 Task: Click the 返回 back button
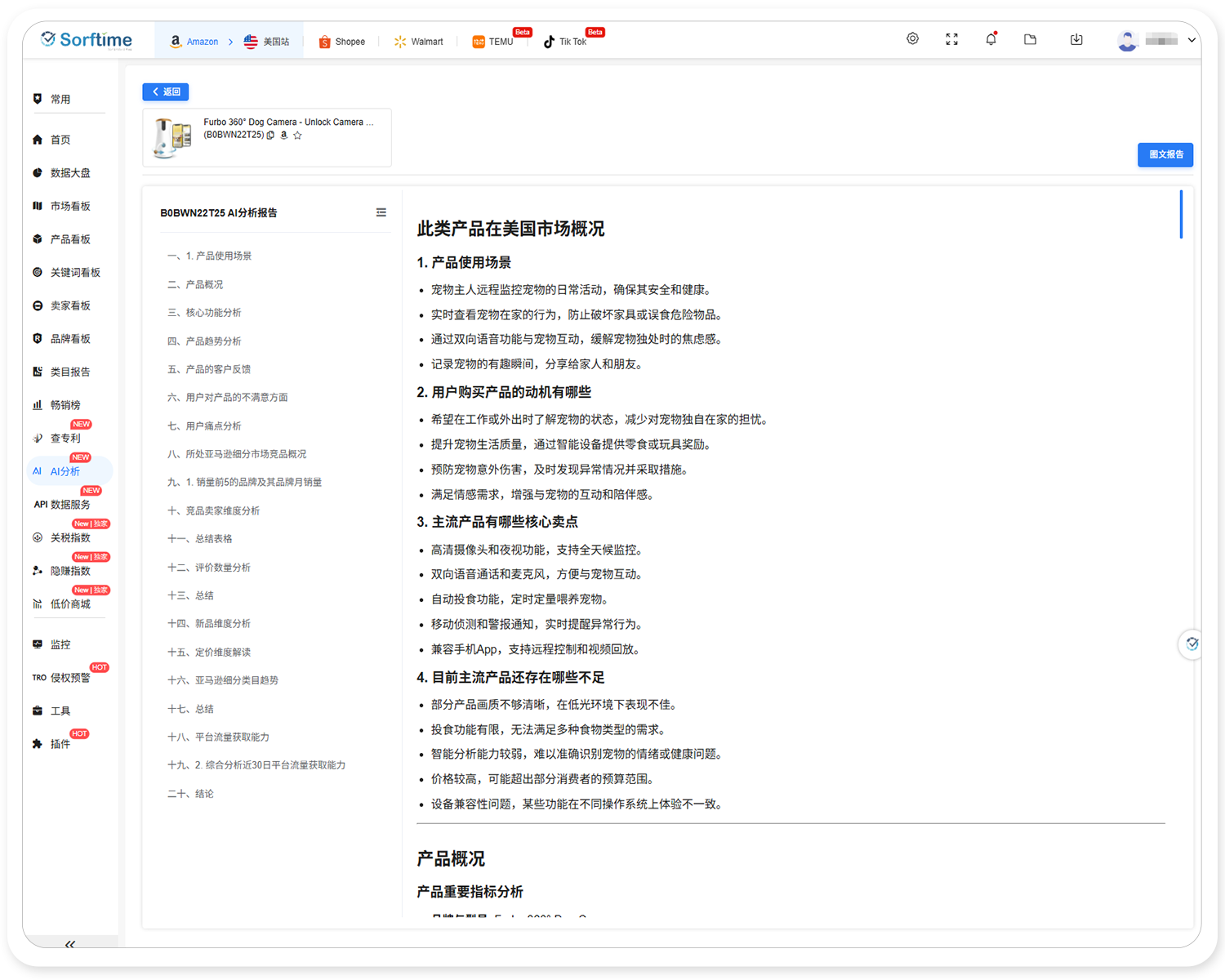165,91
